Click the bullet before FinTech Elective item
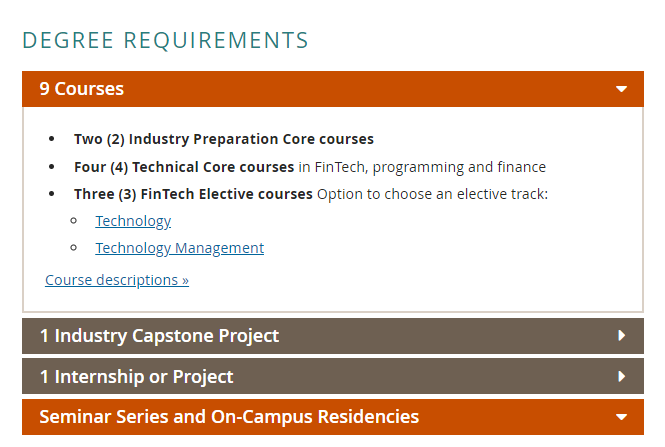The height and width of the screenshot is (447, 665). pos(52,194)
